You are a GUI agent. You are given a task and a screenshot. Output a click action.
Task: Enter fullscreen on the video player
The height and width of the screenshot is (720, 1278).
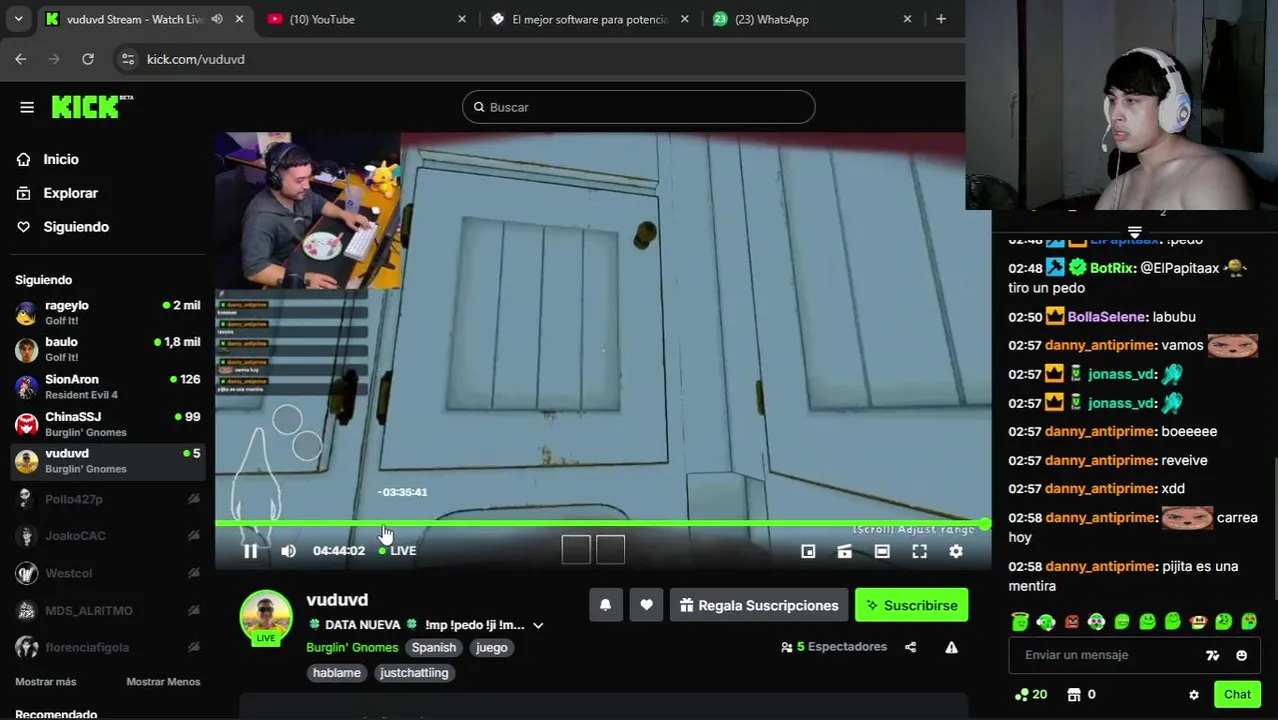[x=919, y=551]
